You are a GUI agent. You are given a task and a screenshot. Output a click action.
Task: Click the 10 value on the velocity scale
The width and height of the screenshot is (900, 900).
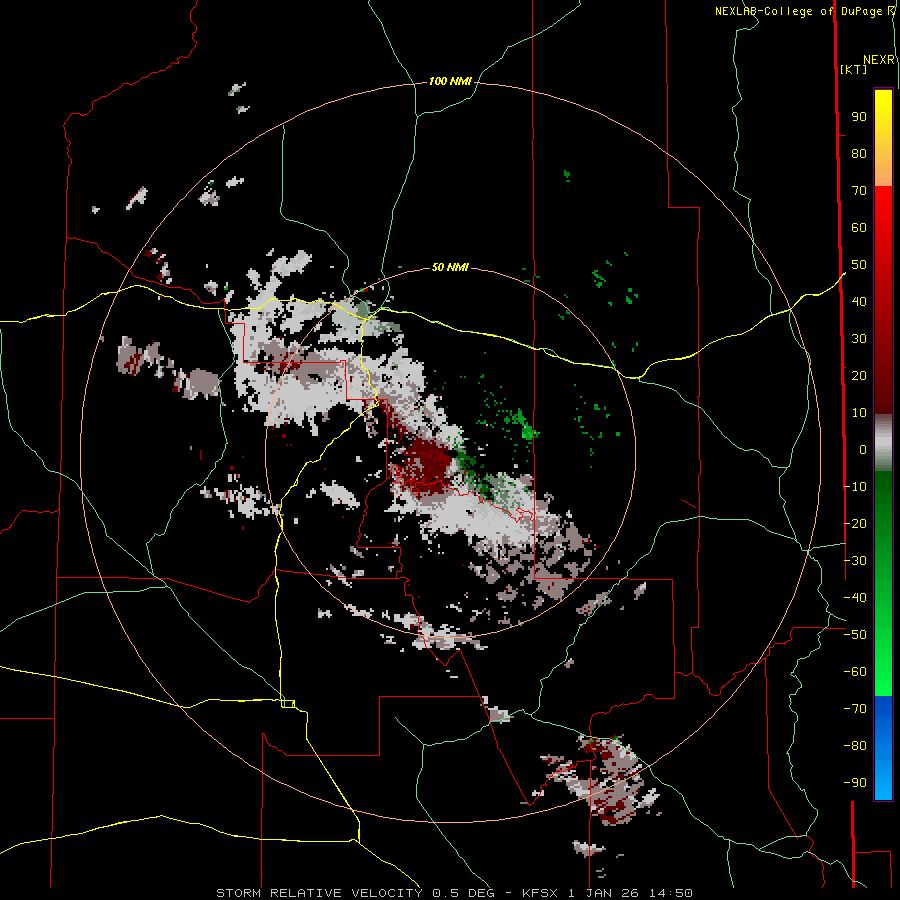pos(859,413)
